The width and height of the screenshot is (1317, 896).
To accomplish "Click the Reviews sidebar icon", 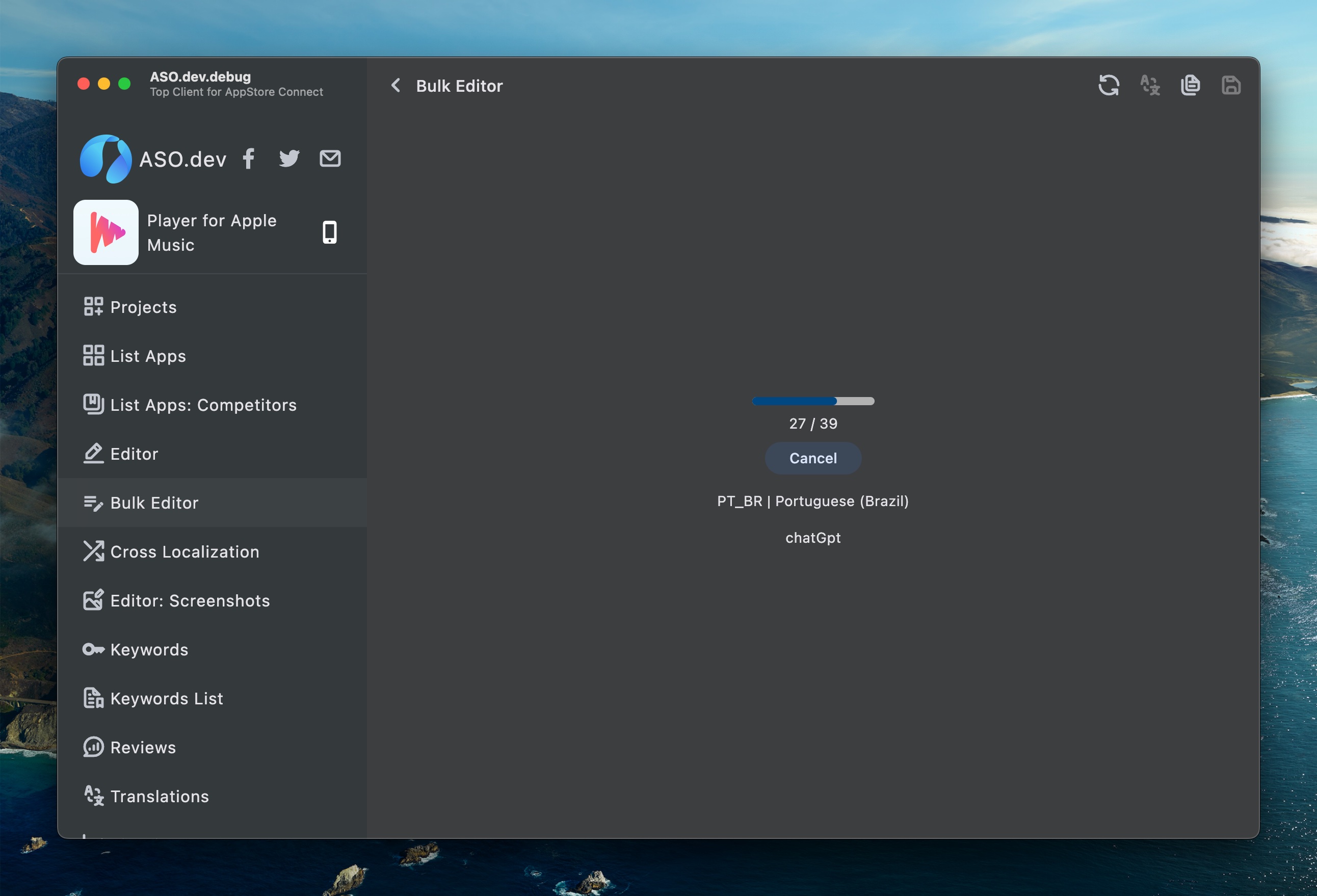I will click(x=93, y=747).
